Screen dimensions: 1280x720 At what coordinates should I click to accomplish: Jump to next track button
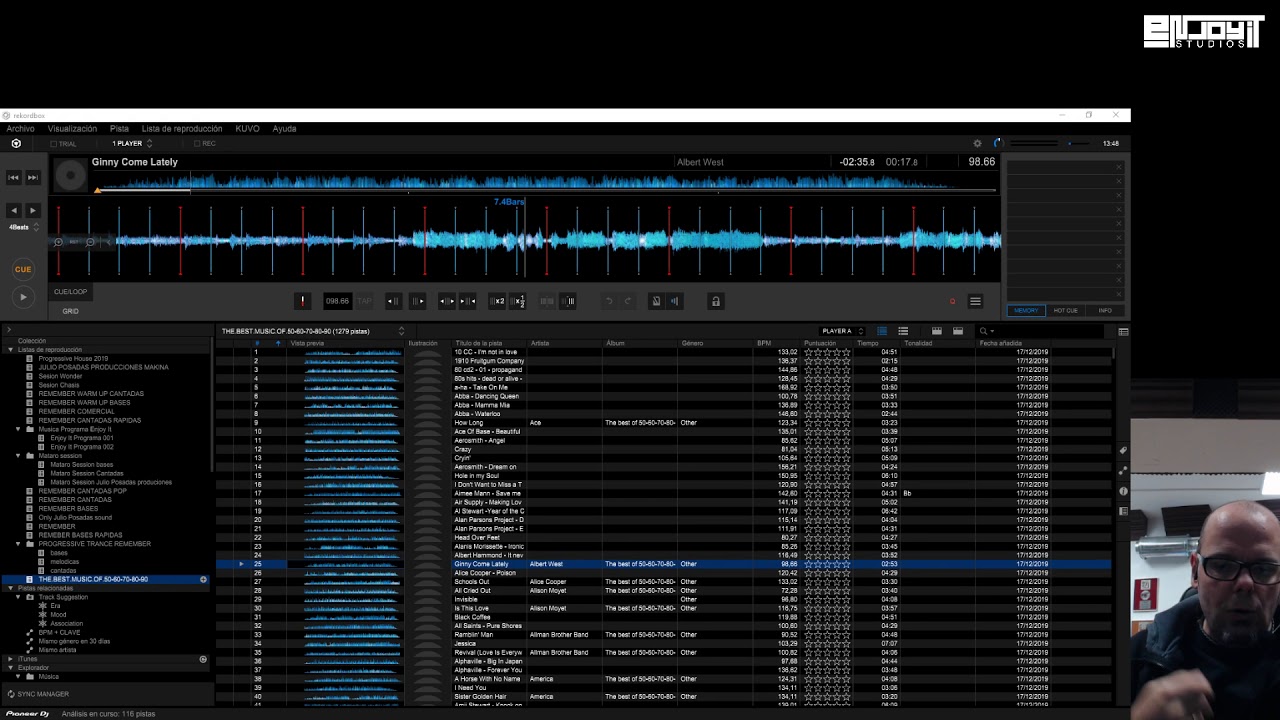(x=32, y=177)
